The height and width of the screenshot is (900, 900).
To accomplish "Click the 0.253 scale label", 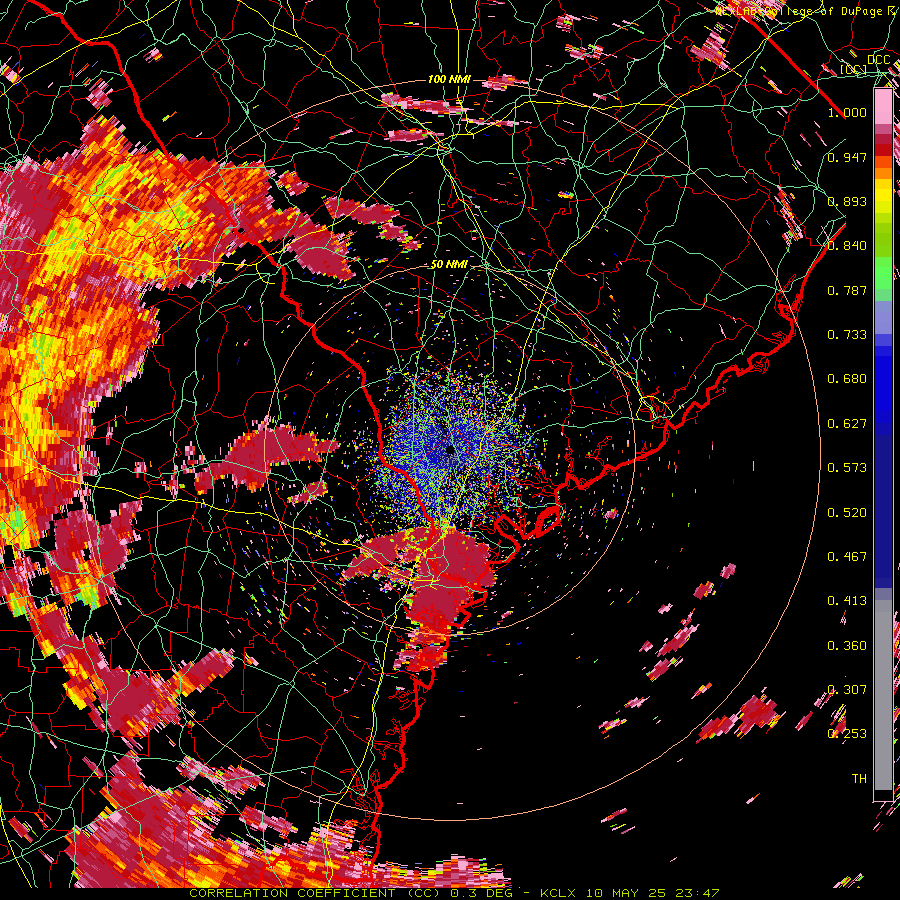I will (x=847, y=734).
